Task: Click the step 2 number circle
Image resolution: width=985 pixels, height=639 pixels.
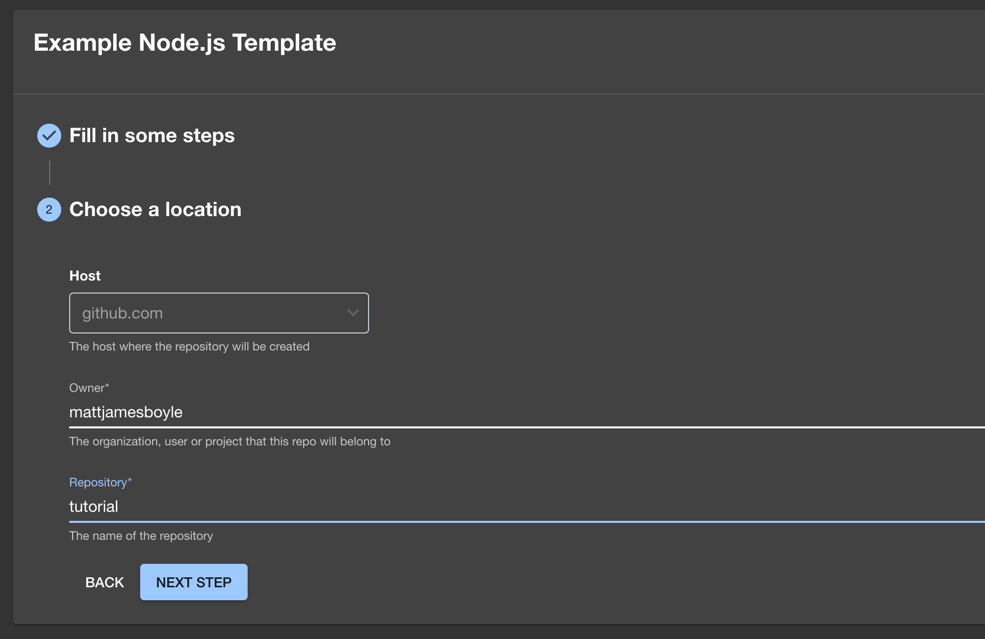Action: [49, 210]
